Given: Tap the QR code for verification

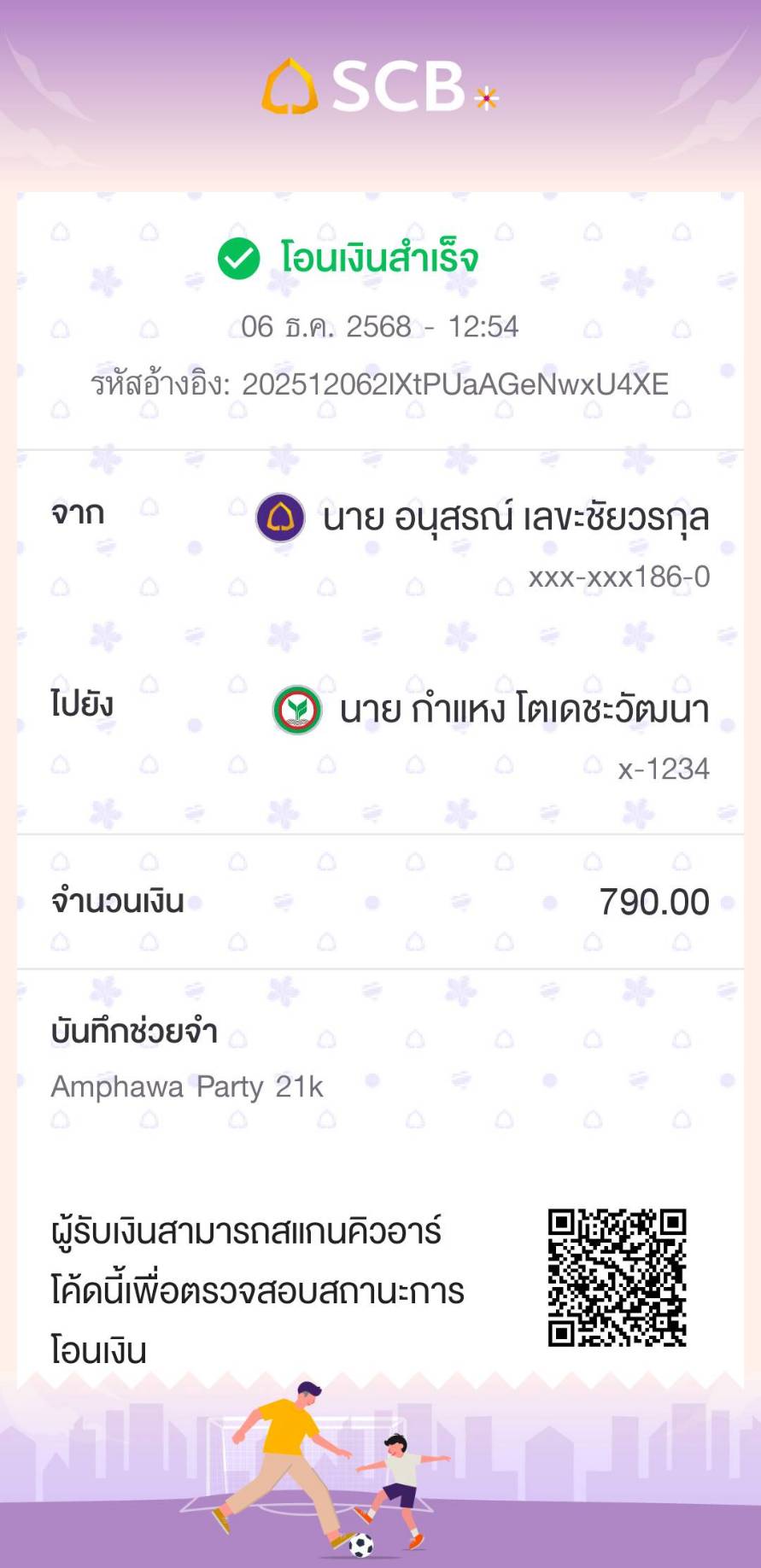Looking at the screenshot, I should [617, 1278].
